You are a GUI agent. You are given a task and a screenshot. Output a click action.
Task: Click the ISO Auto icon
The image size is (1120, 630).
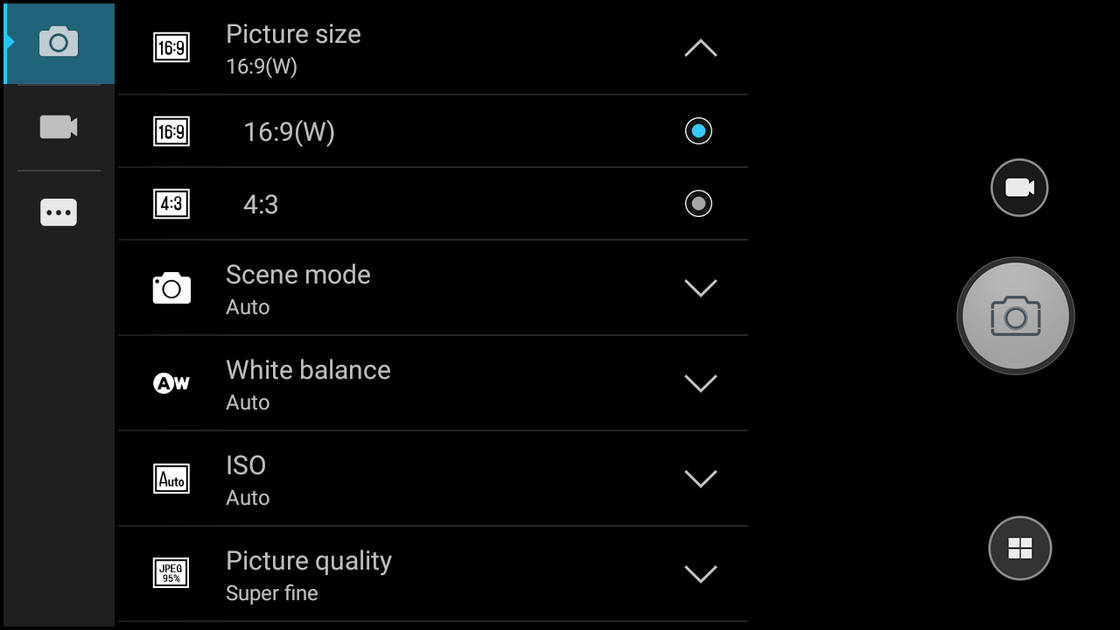171,479
